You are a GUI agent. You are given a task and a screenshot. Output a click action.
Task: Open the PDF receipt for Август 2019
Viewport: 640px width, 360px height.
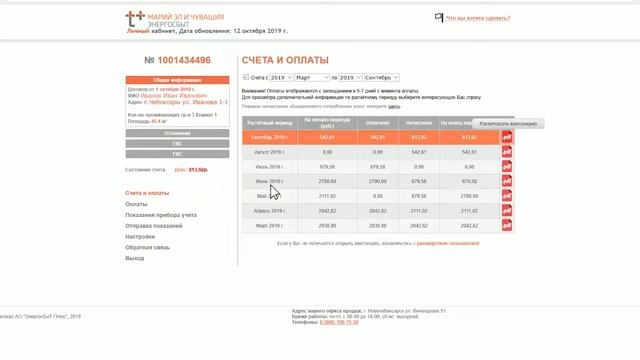click(507, 152)
